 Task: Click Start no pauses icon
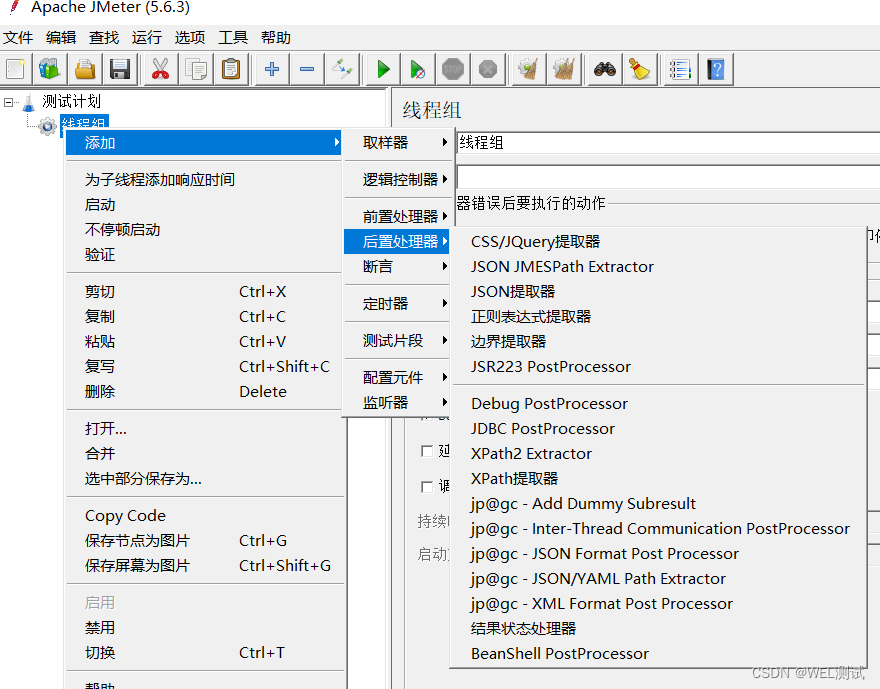point(418,69)
